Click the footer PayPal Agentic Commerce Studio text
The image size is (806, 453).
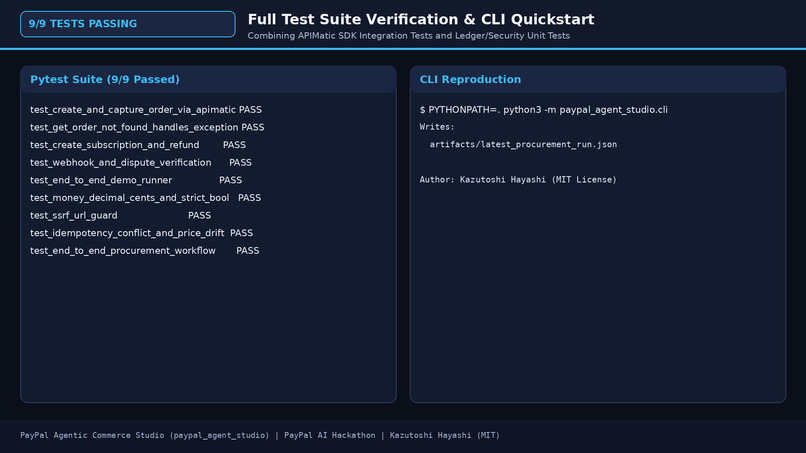point(260,435)
